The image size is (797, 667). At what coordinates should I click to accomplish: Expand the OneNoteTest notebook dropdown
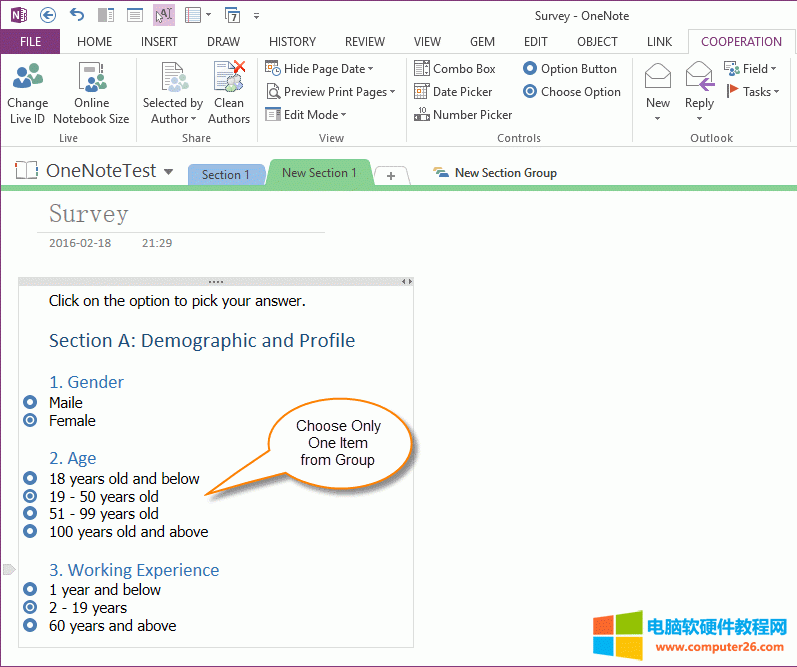[168, 172]
